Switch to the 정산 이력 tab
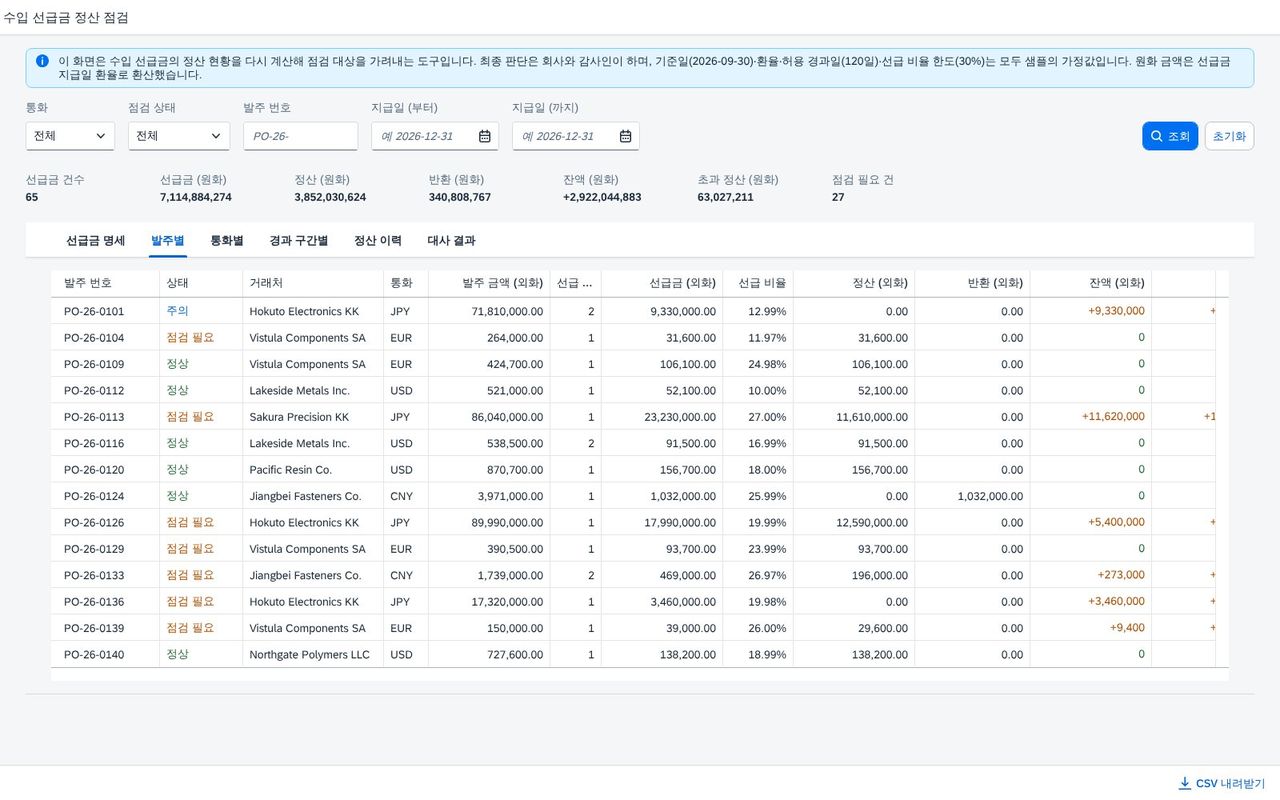This screenshot has height=800, width=1280. point(378,241)
